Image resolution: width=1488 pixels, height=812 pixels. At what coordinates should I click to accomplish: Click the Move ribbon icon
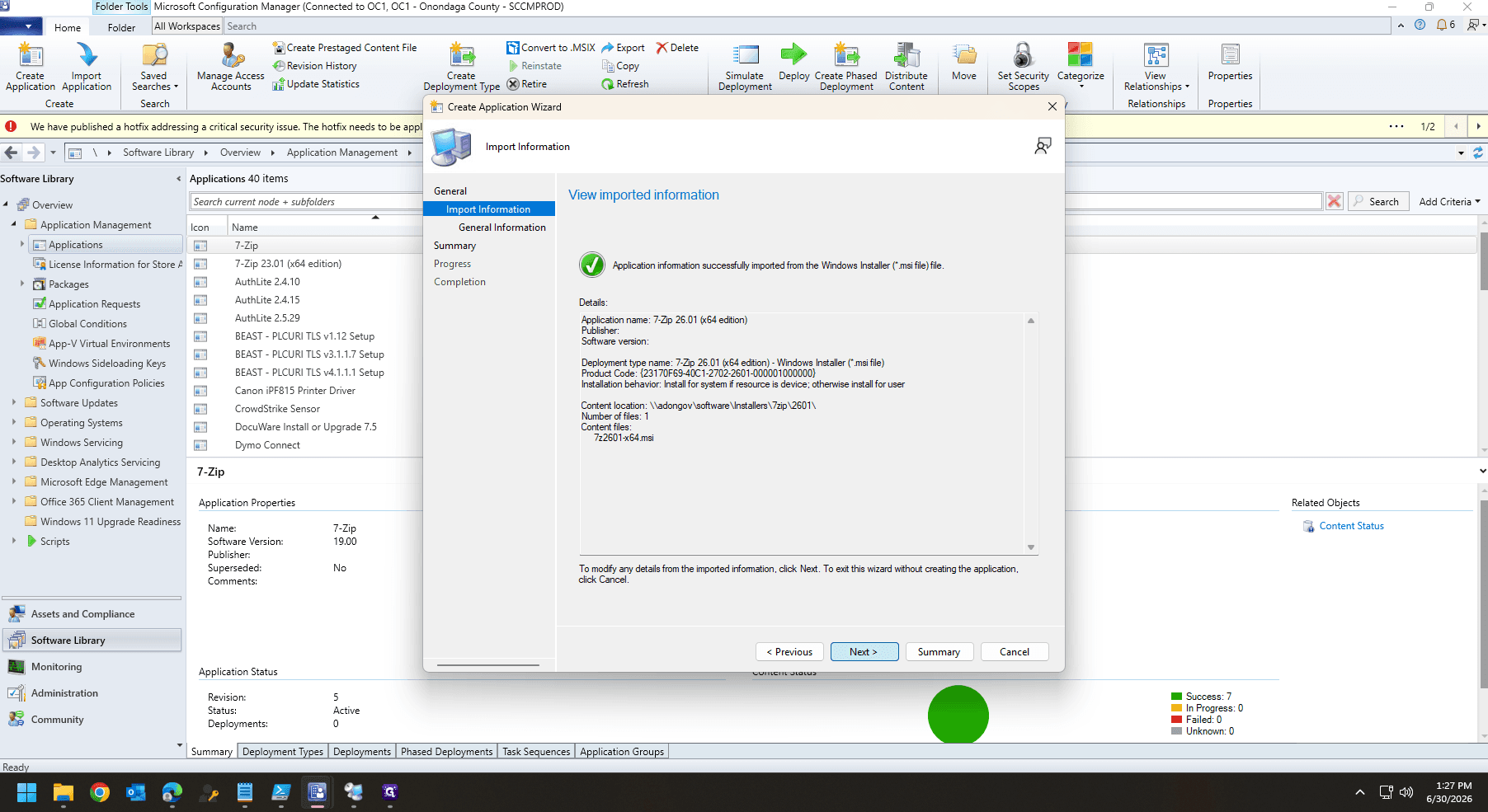964,63
